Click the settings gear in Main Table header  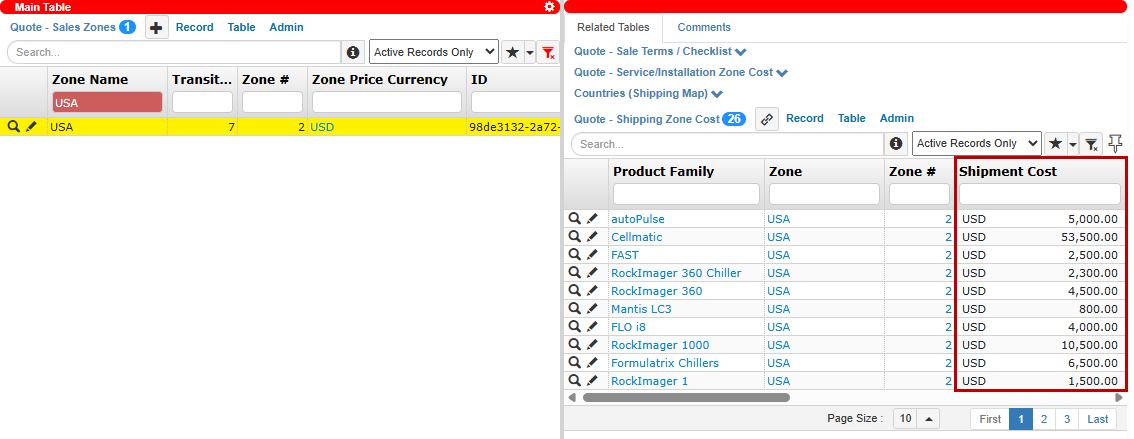[549, 7]
